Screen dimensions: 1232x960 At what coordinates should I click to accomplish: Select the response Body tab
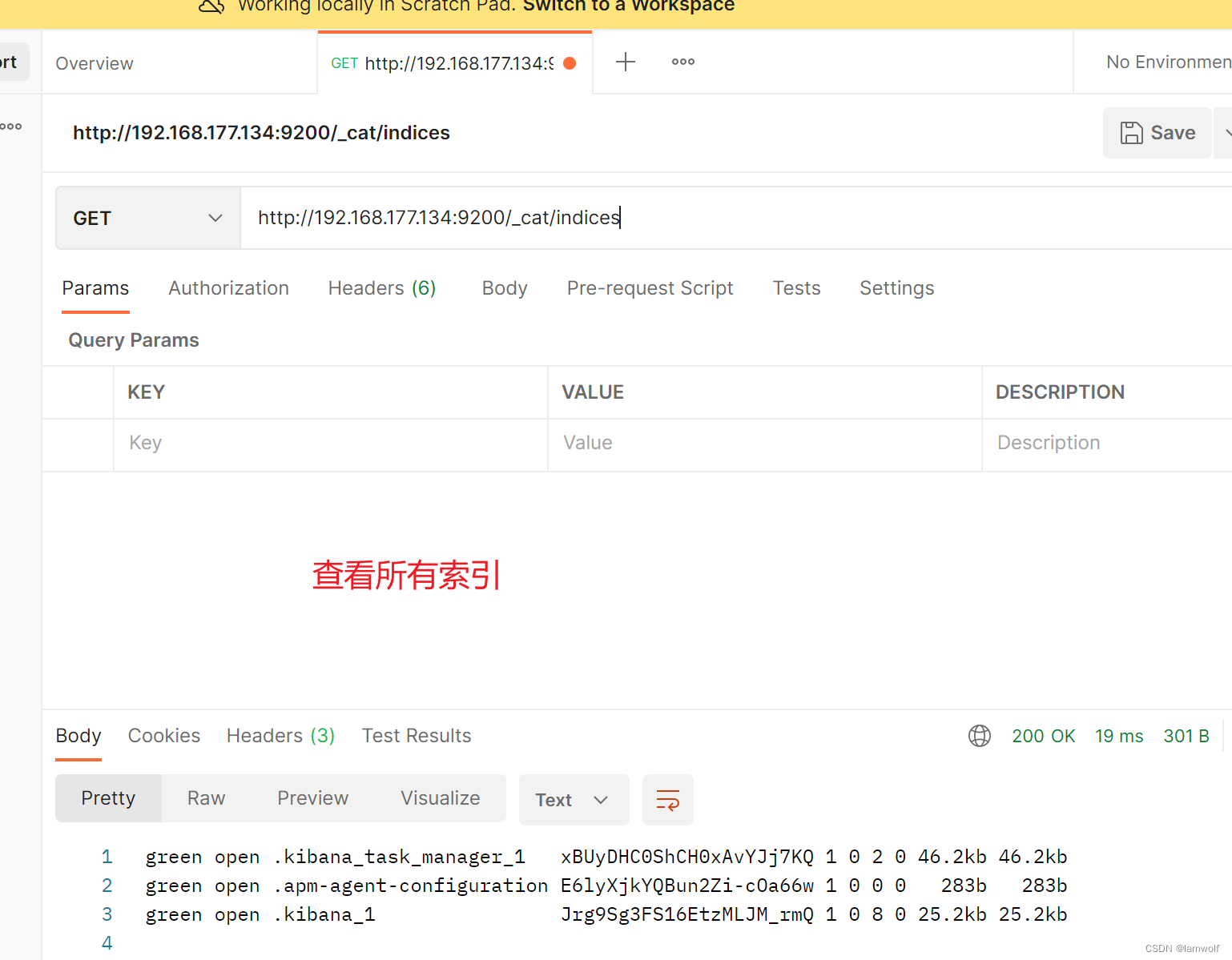pos(79,736)
